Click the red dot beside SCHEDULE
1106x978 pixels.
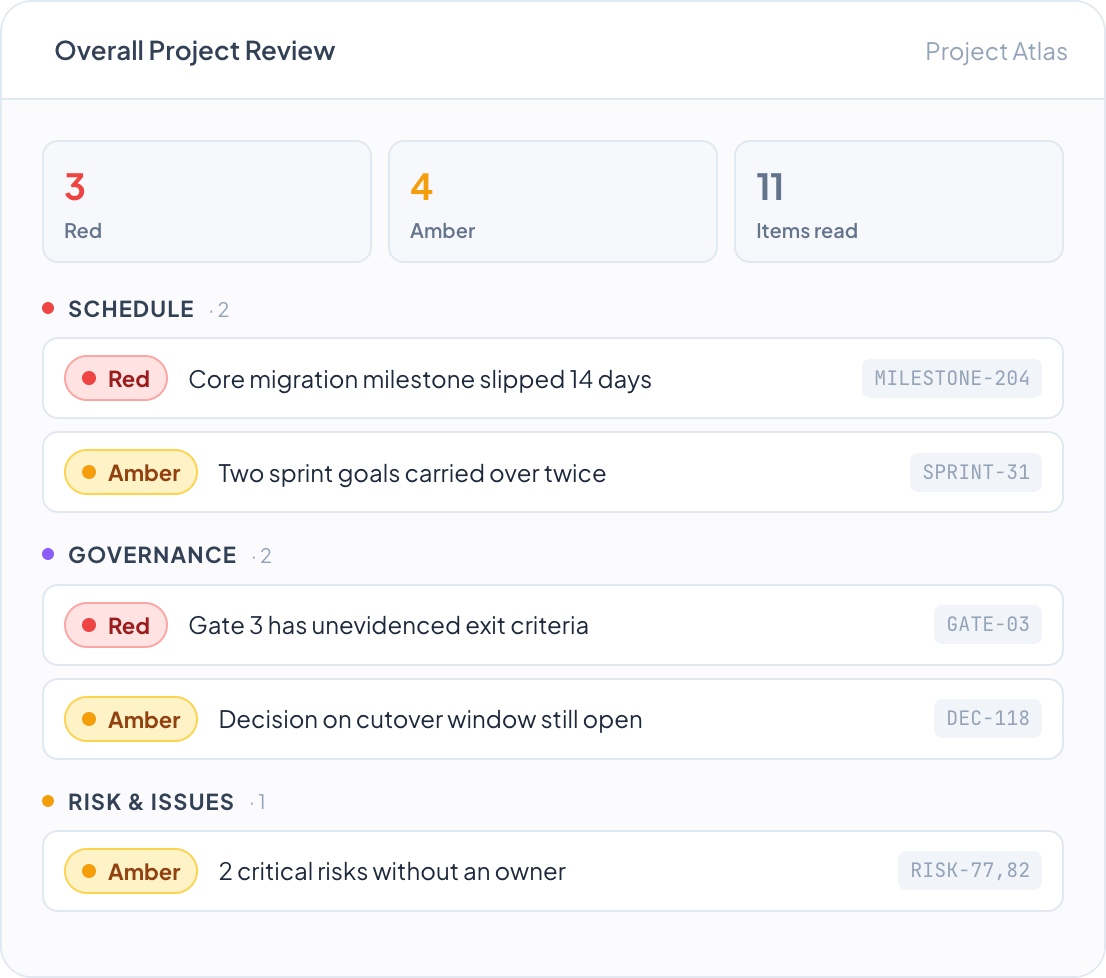(48, 308)
